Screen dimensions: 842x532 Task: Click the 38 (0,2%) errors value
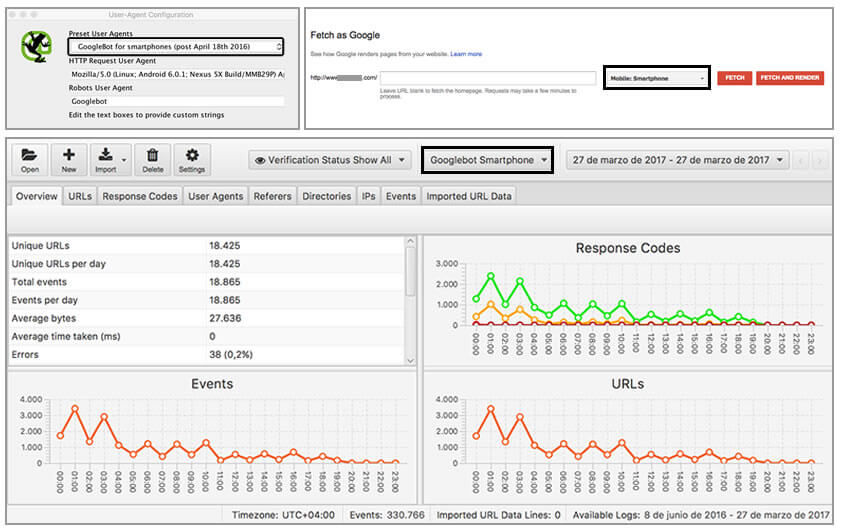click(x=231, y=355)
